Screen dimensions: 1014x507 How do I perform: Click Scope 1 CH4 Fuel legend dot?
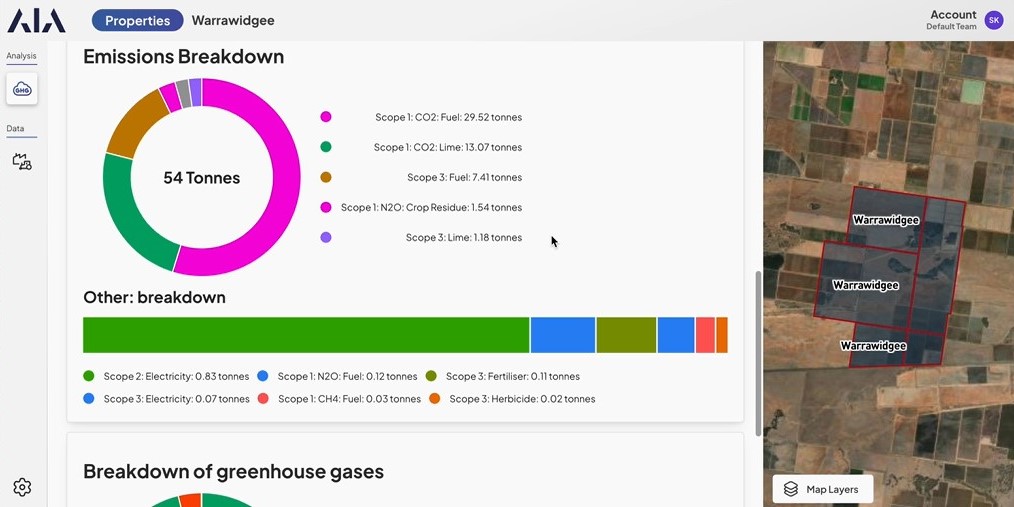[263, 398]
